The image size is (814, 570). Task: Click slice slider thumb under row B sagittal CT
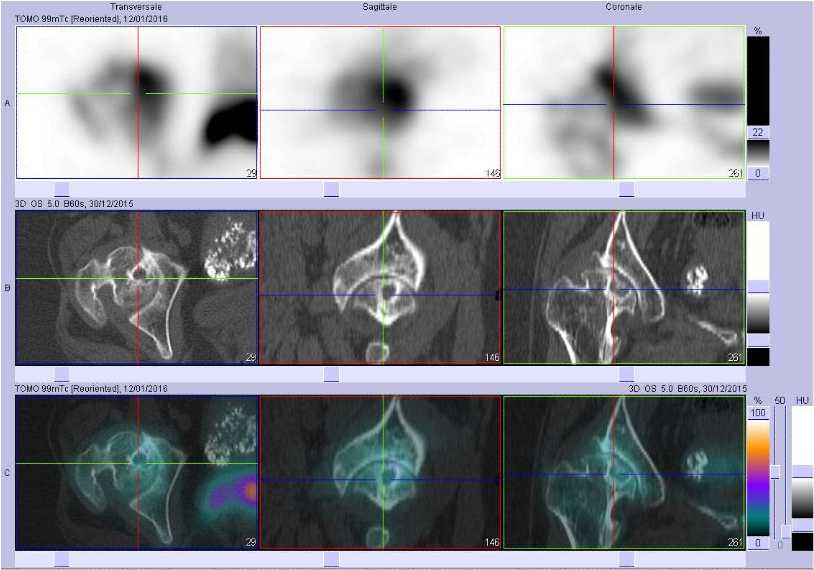click(x=331, y=374)
